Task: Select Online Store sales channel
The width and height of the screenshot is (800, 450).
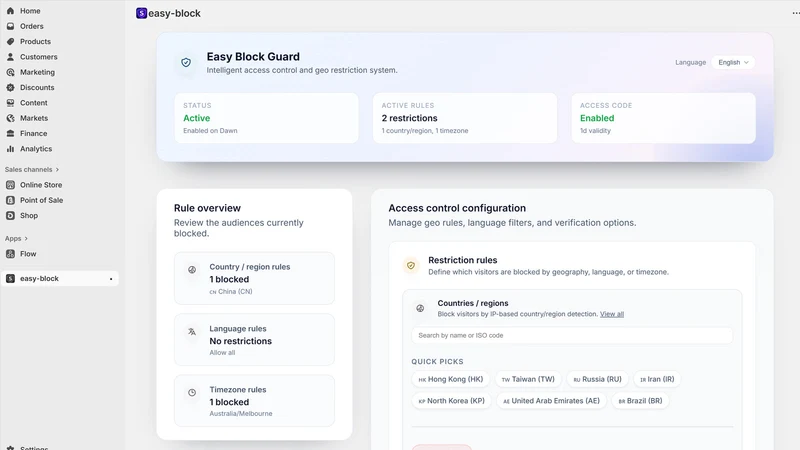Action: [41, 185]
